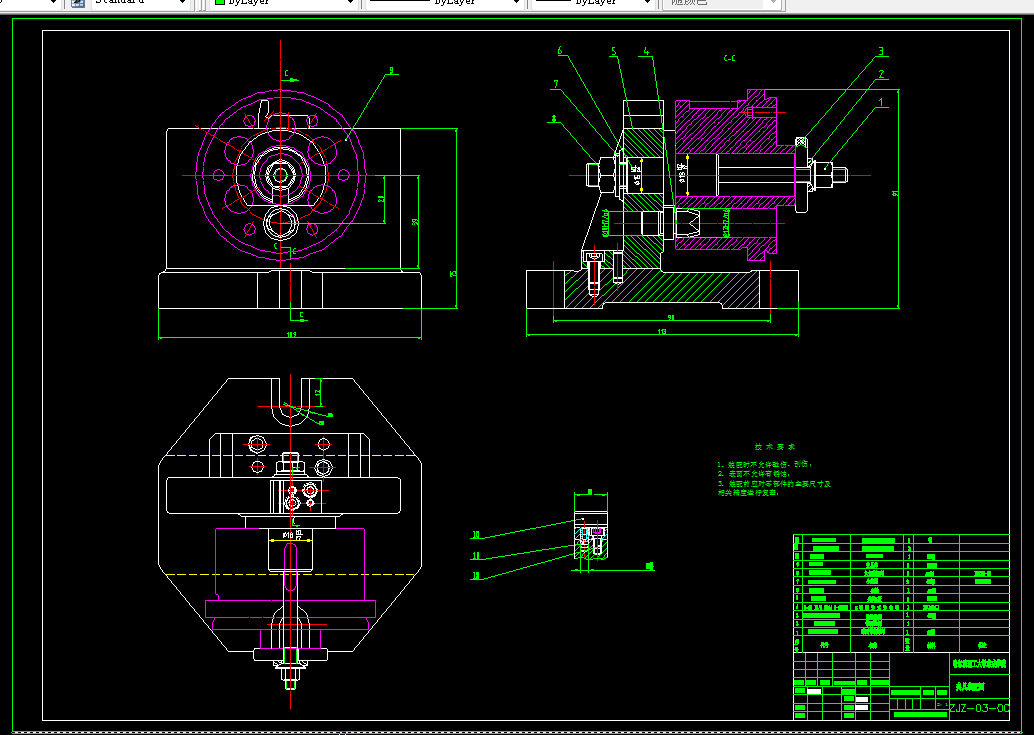Select balloon number 2 in the section view

pyautogui.click(x=881, y=75)
